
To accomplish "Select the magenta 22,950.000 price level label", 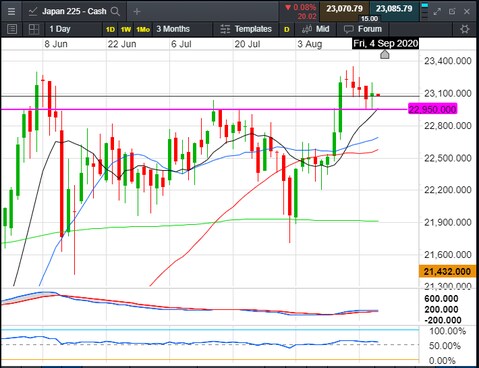I will [432, 109].
